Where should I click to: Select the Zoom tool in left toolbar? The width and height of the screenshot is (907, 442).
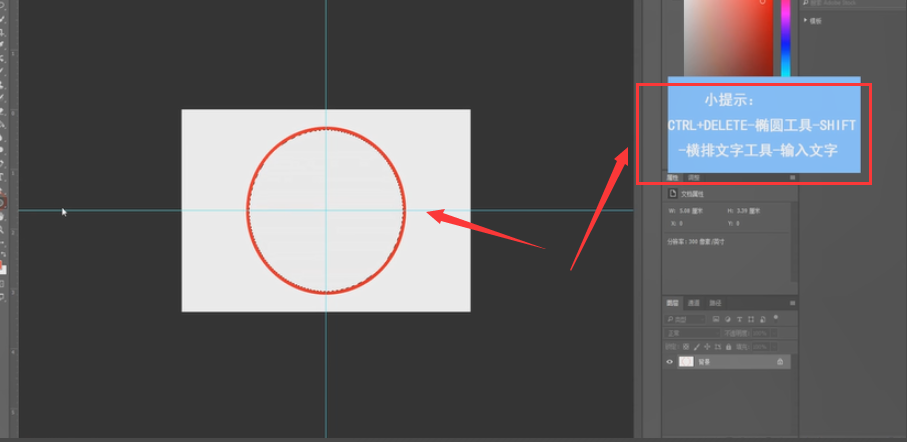(x=3, y=230)
